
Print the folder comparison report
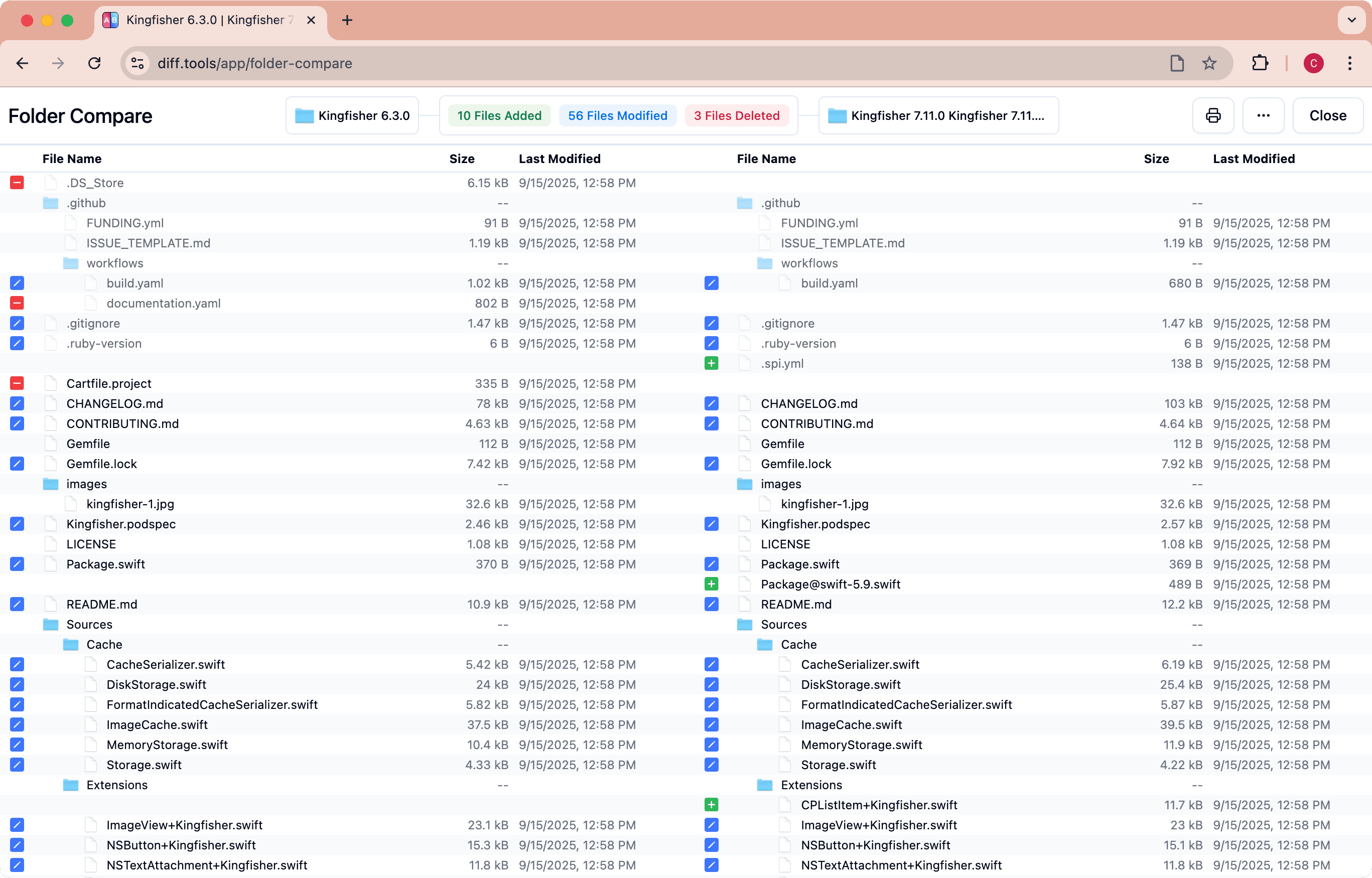1213,115
